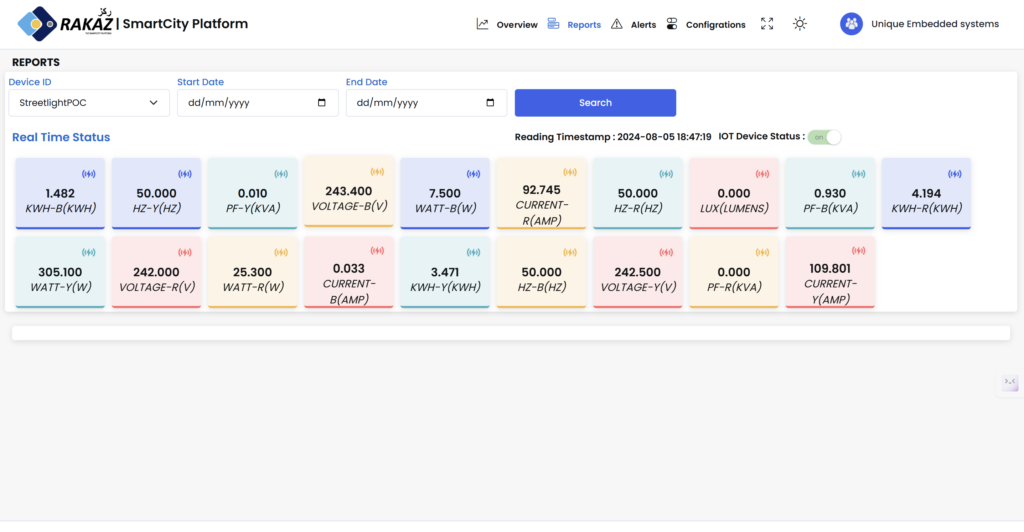Click signal icon on CURRENT-Y(AMP) card
1024x532 pixels.
[859, 251]
